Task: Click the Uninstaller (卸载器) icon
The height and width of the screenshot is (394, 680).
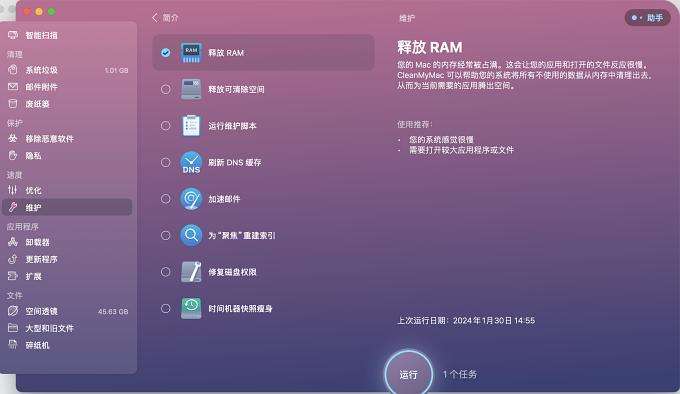Action: (13, 242)
